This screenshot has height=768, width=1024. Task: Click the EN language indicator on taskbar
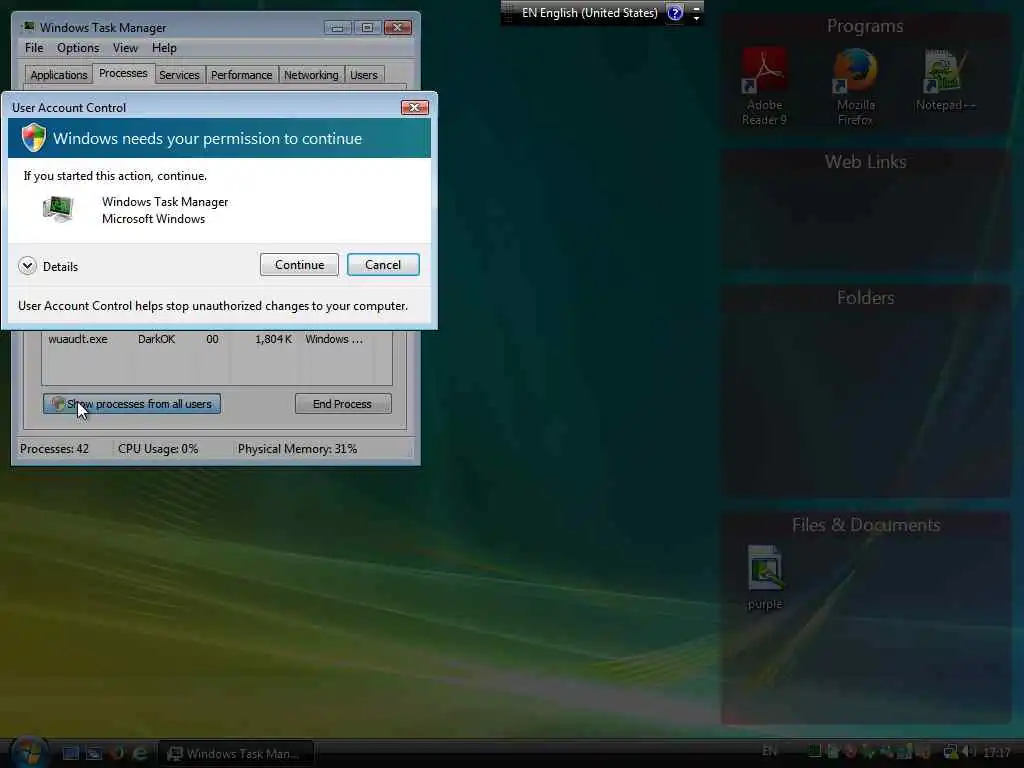[x=770, y=752]
